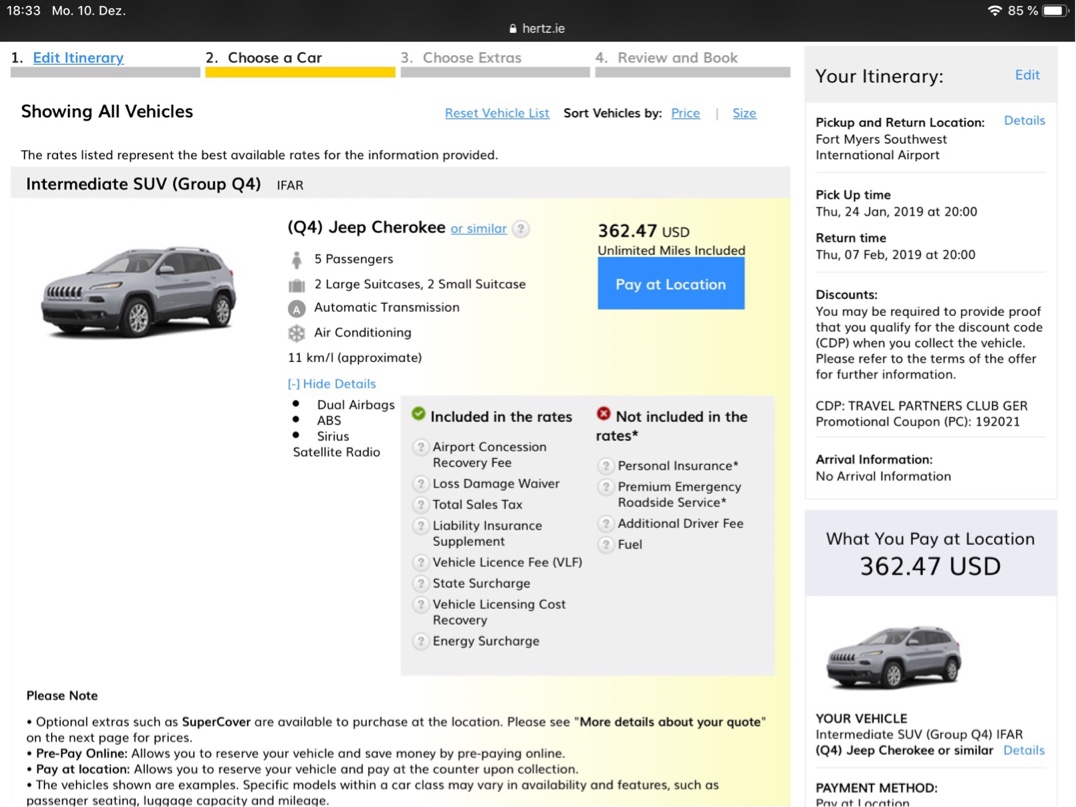The height and width of the screenshot is (807, 1076).
Task: Click help icon next to Airport Concession Recovery Fee
Action: coord(421,447)
